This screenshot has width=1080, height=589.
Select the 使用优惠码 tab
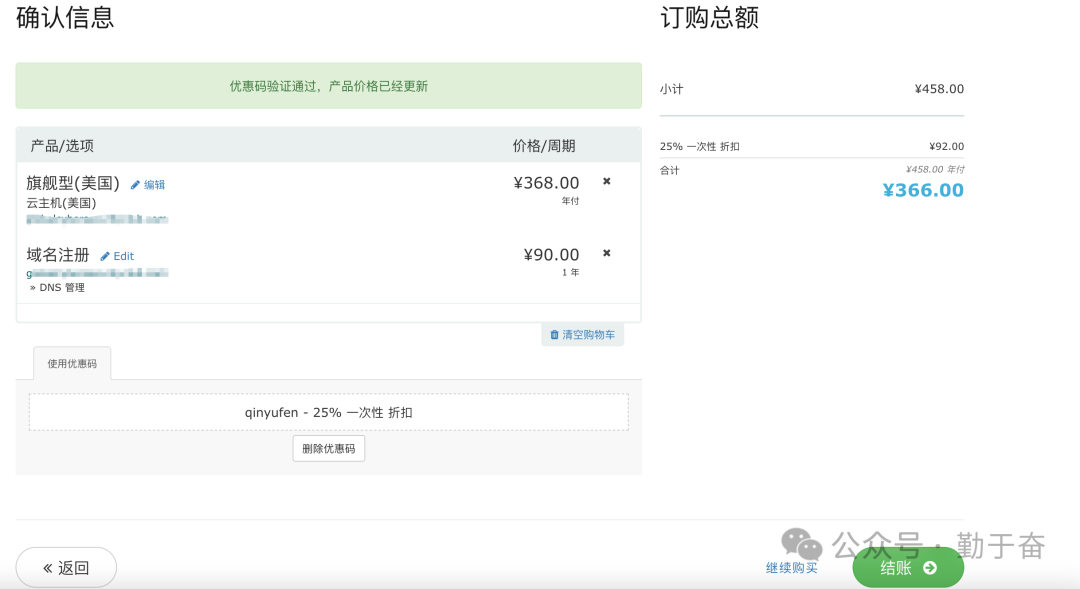click(x=72, y=364)
